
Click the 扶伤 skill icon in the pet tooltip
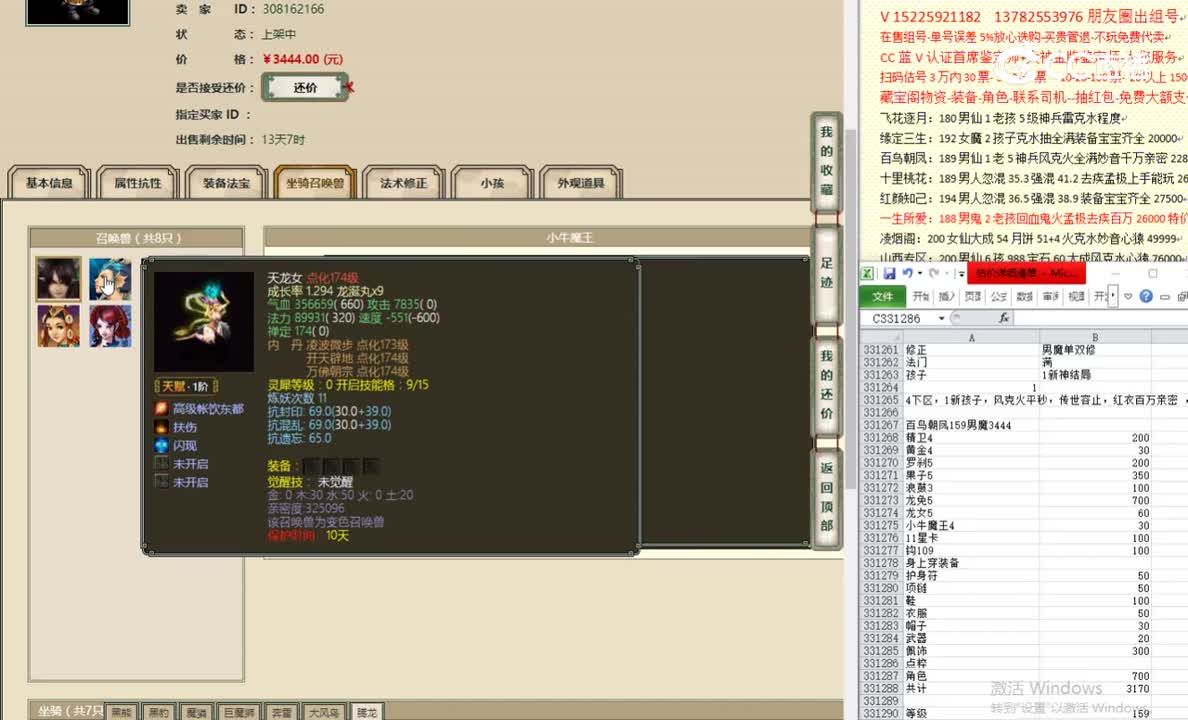159,427
